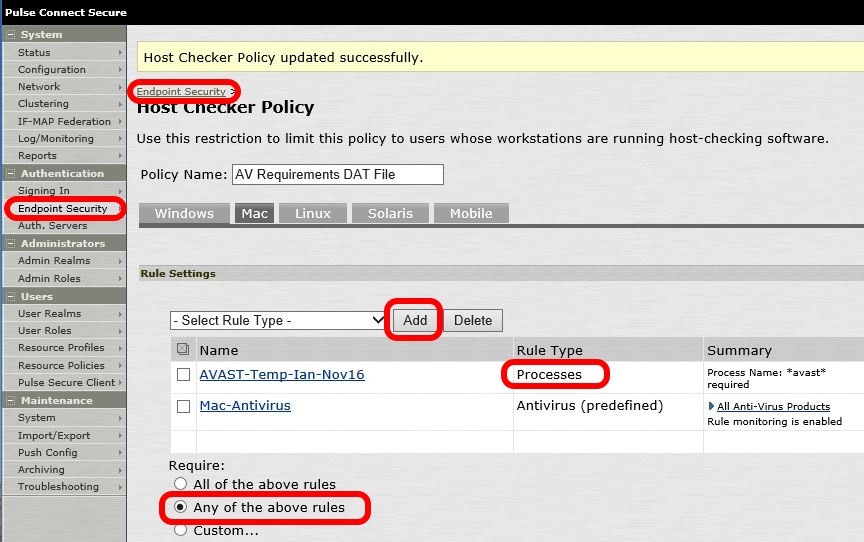Screen dimensions: 864x542
Task: Collapse the Users section minus icon
Action: (x=10, y=296)
